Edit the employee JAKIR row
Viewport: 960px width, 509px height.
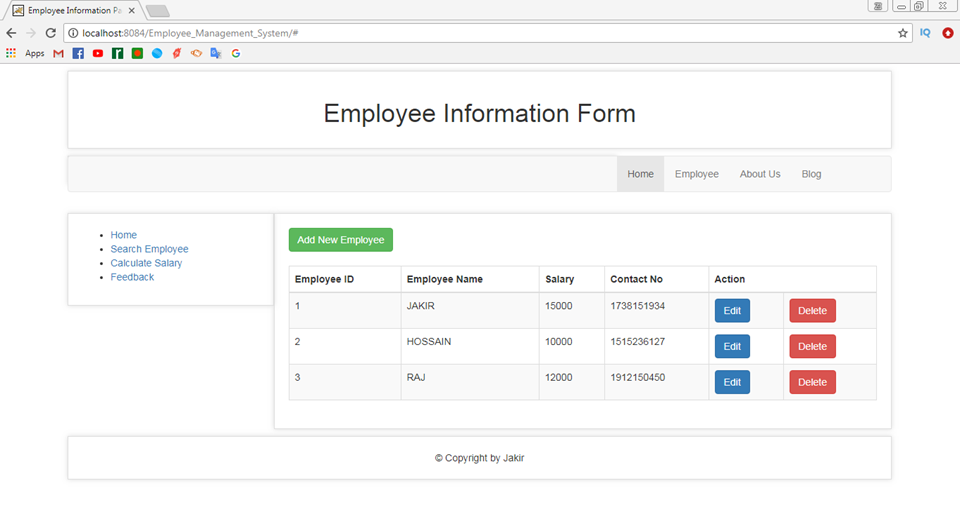tap(732, 311)
